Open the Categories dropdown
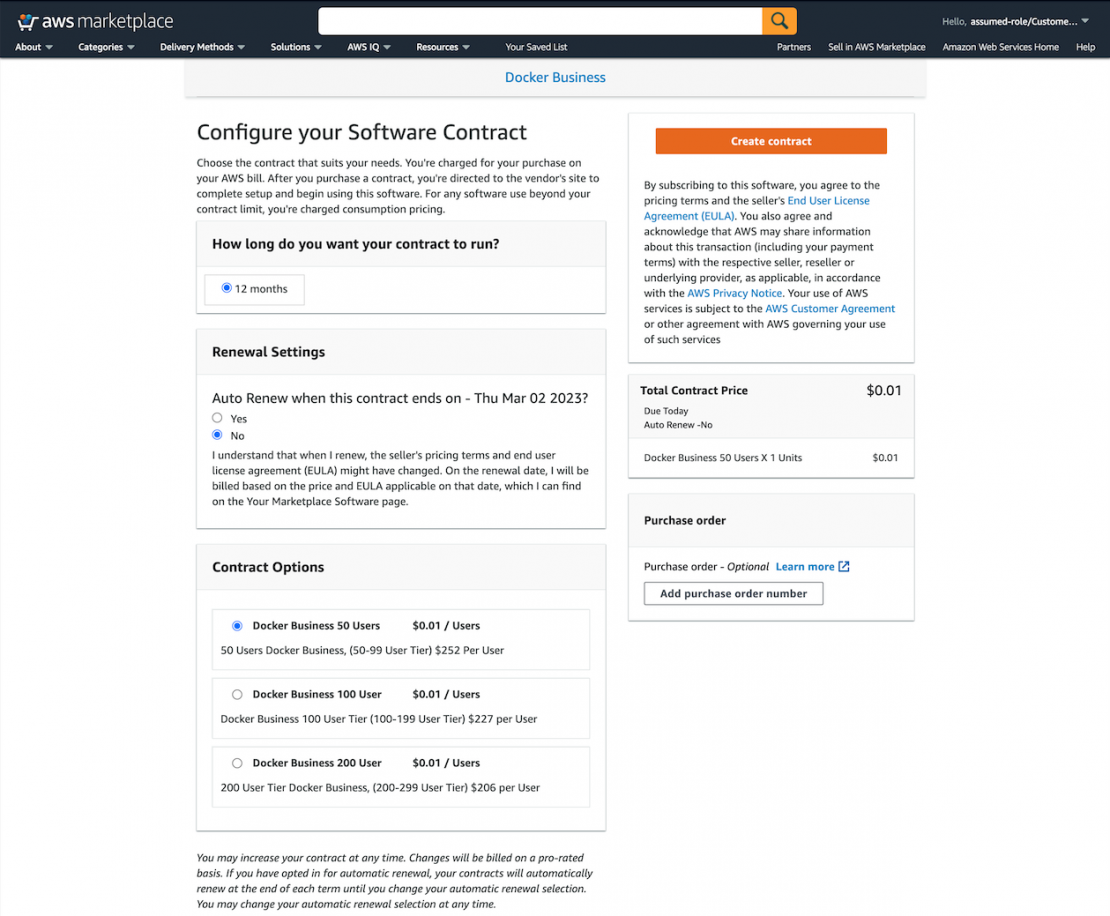1110x916 pixels. pyautogui.click(x=106, y=47)
